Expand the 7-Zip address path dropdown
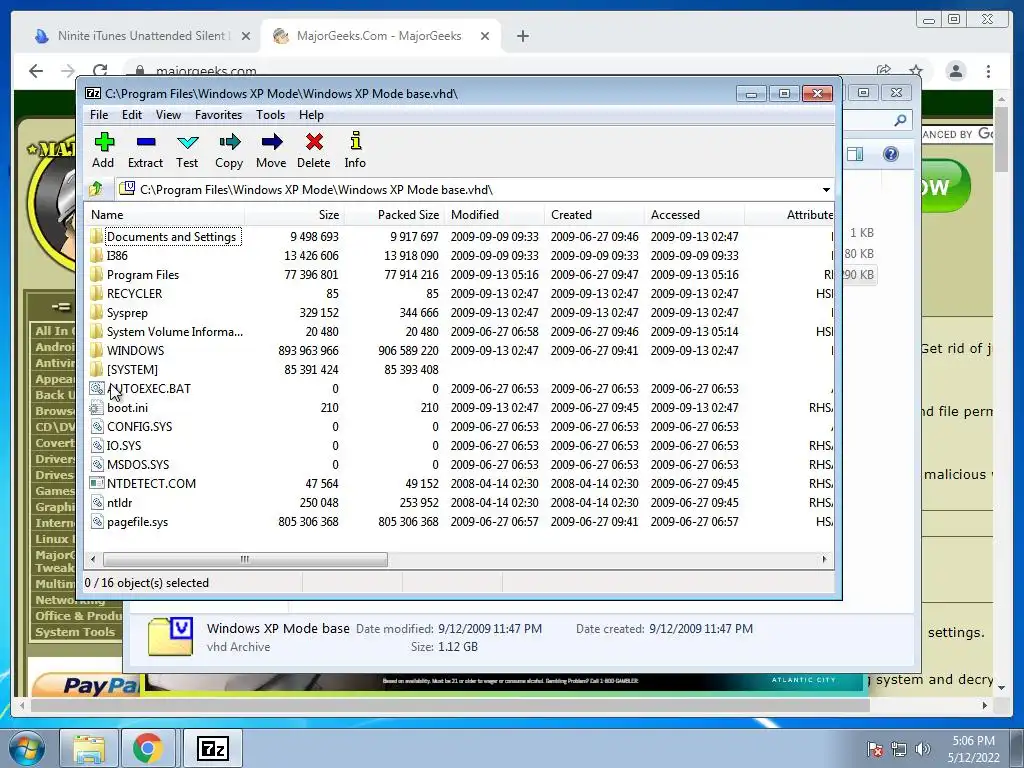The image size is (1024, 768). [826, 189]
